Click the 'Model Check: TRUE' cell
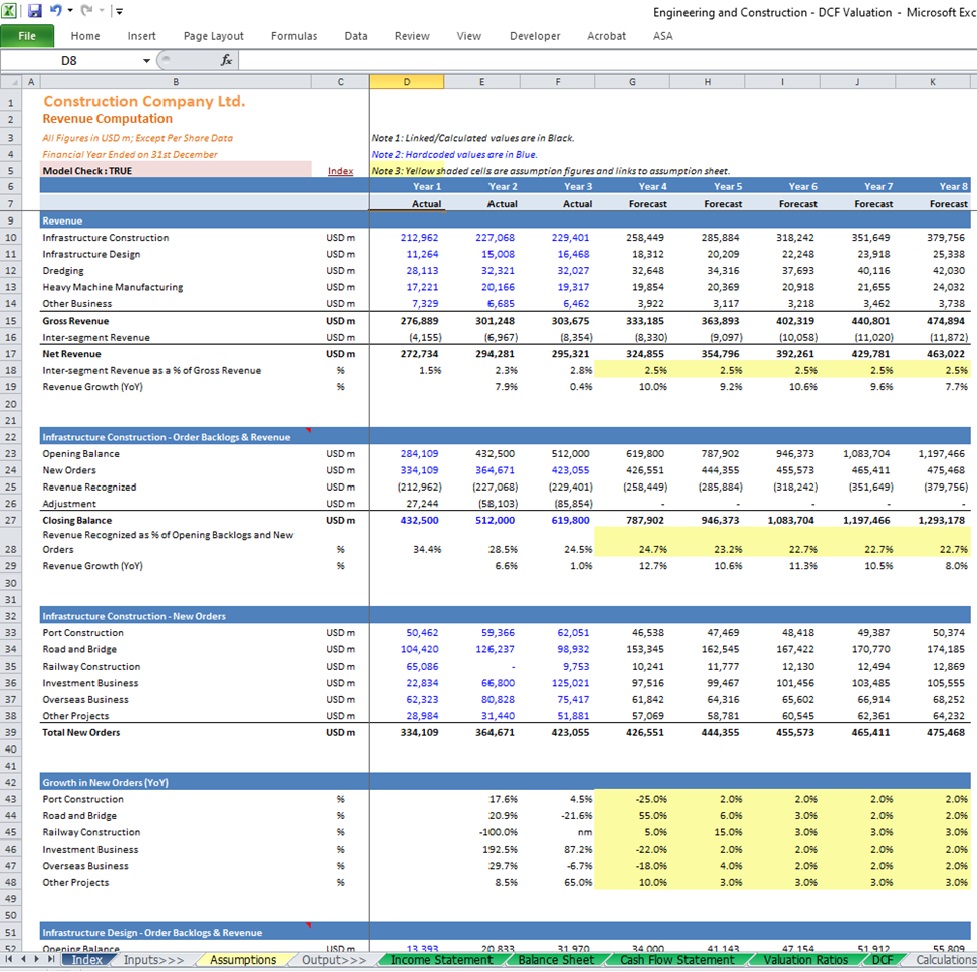Viewport: 977px width, 972px height. click(176, 171)
